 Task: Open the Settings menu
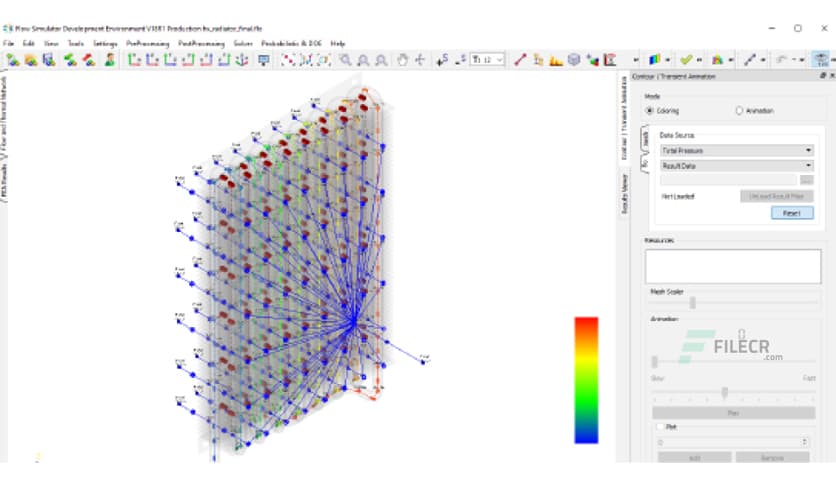point(105,43)
